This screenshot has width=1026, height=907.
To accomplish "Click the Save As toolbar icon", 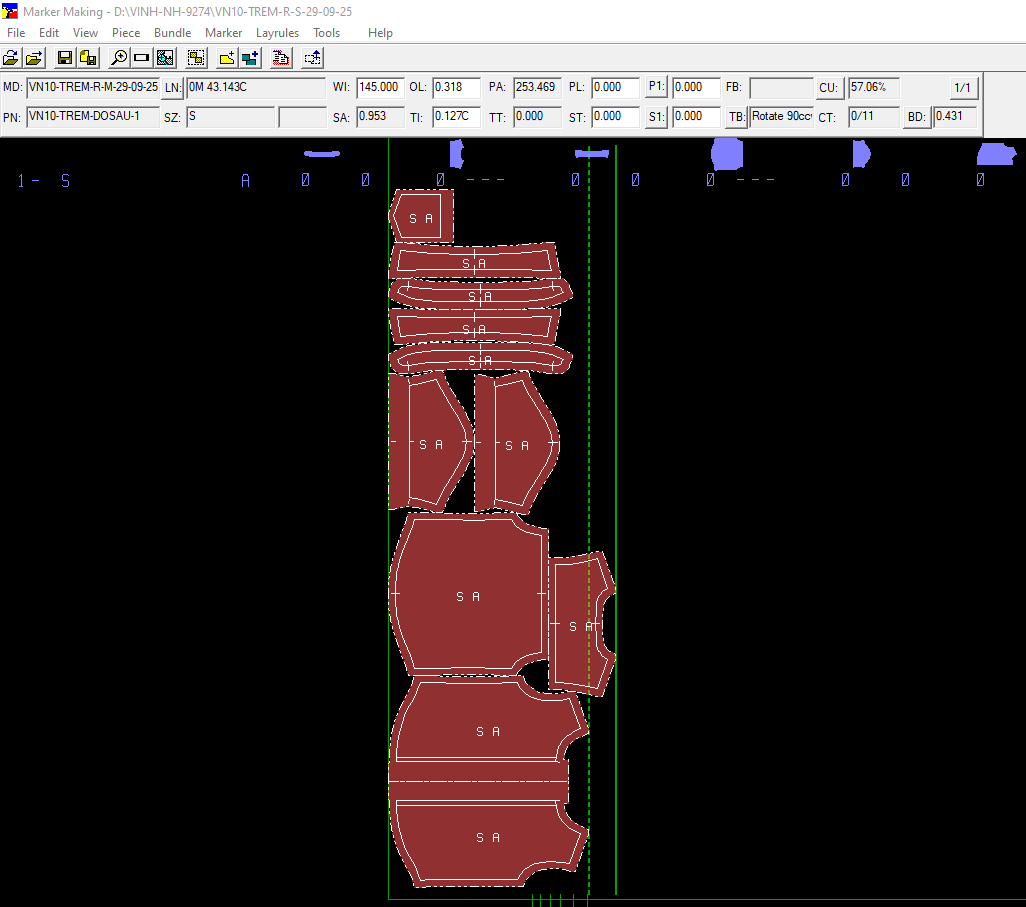I will click(88, 58).
